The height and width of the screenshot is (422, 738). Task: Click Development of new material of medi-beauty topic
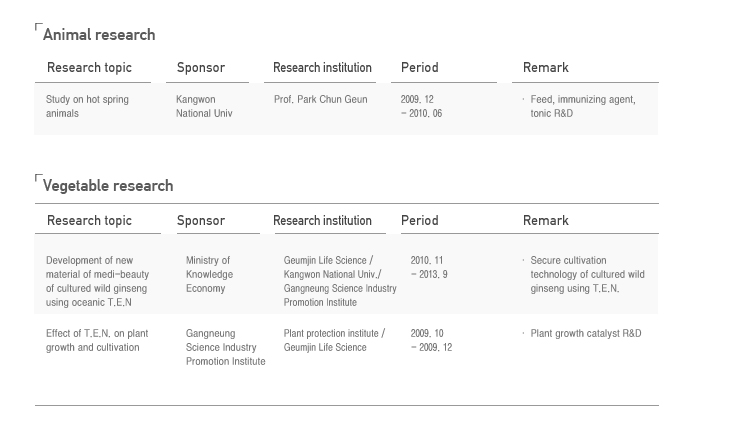(97, 281)
